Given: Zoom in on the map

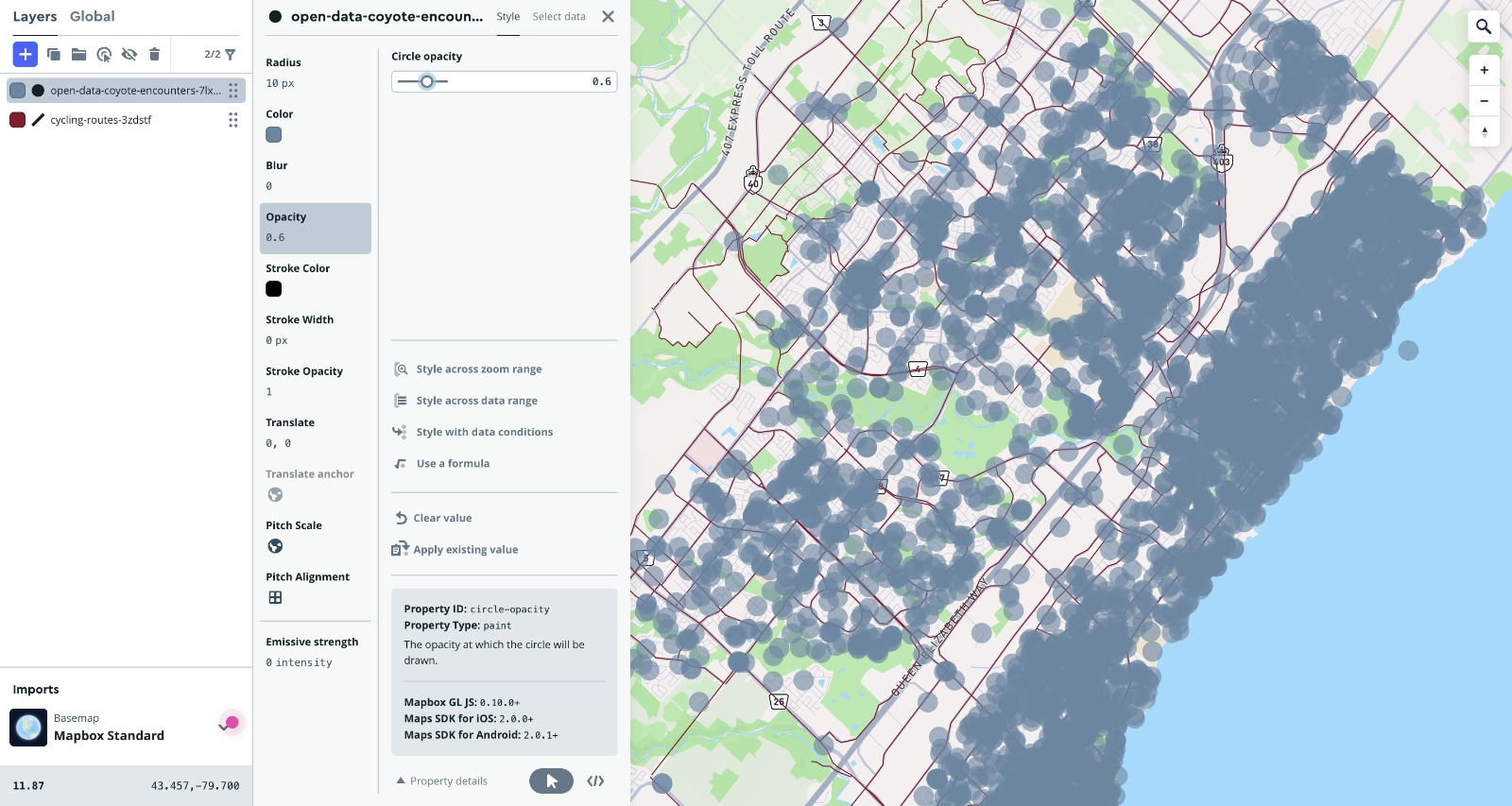Looking at the screenshot, I should [x=1484, y=70].
